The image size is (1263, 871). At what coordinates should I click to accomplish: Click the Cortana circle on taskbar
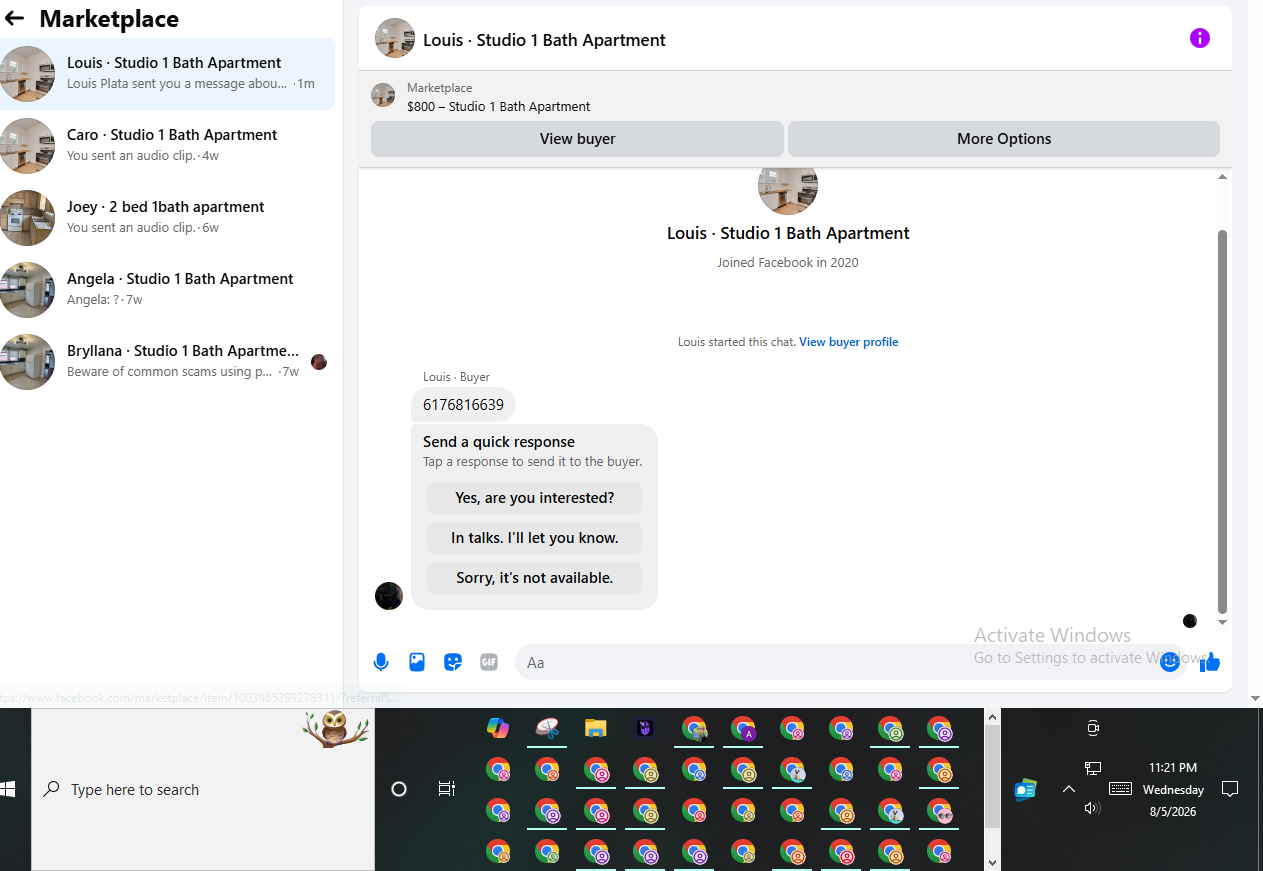pos(399,789)
